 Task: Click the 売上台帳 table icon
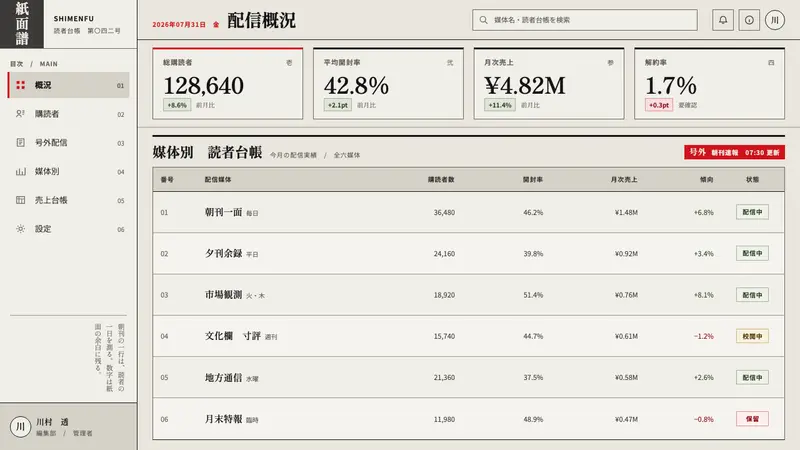click(20, 200)
